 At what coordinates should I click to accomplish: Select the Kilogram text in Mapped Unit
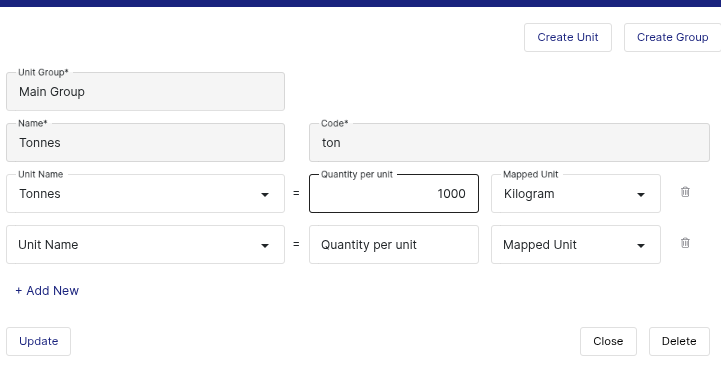[x=529, y=194]
